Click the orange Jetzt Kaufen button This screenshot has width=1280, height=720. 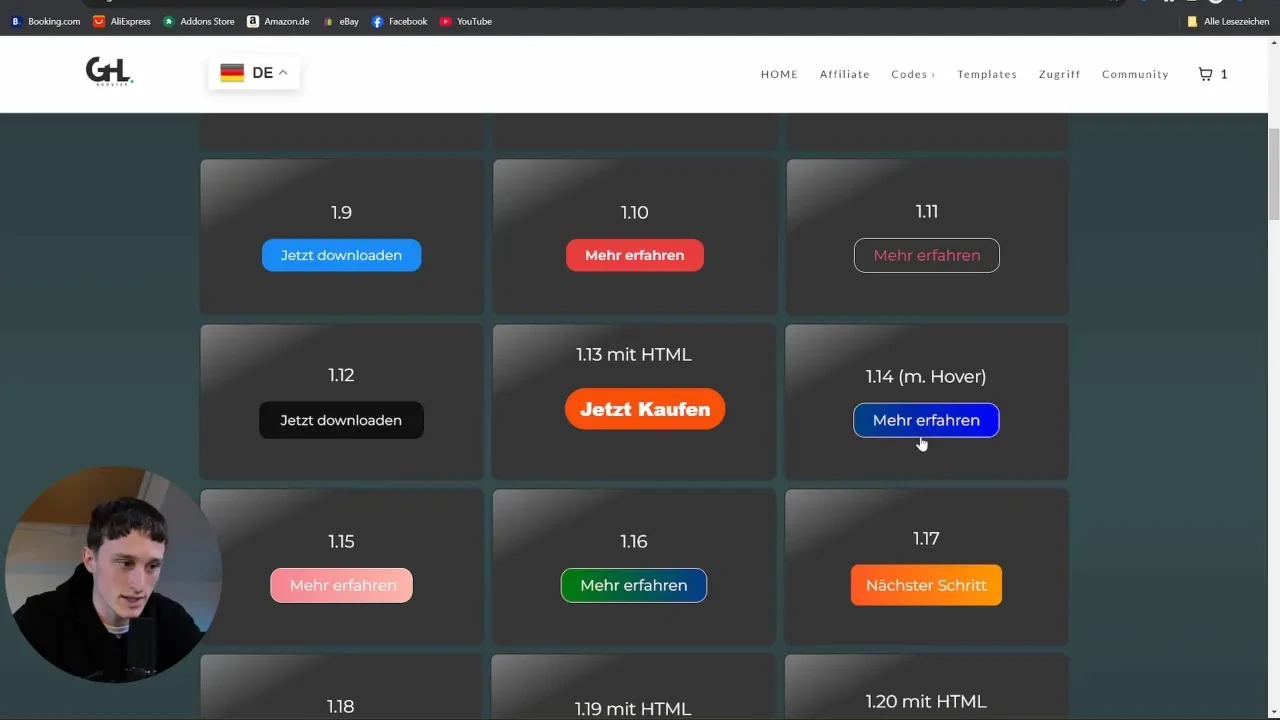point(645,409)
